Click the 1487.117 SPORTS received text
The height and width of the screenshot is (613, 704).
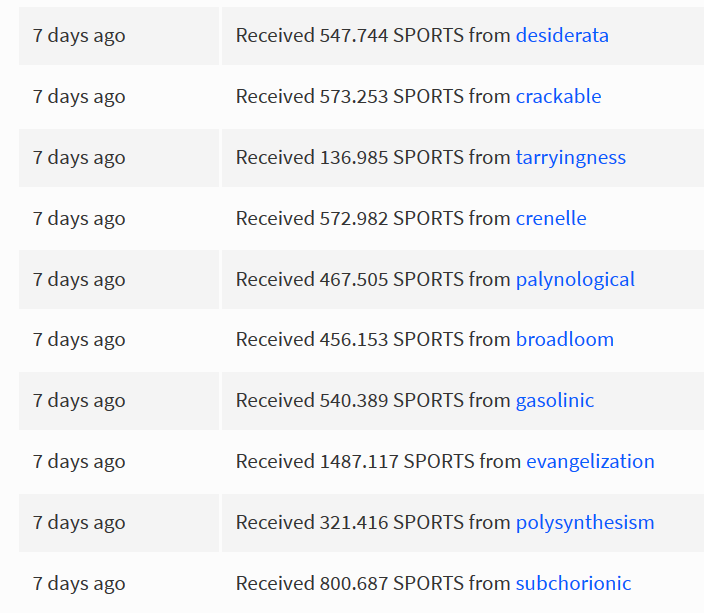click(445, 462)
